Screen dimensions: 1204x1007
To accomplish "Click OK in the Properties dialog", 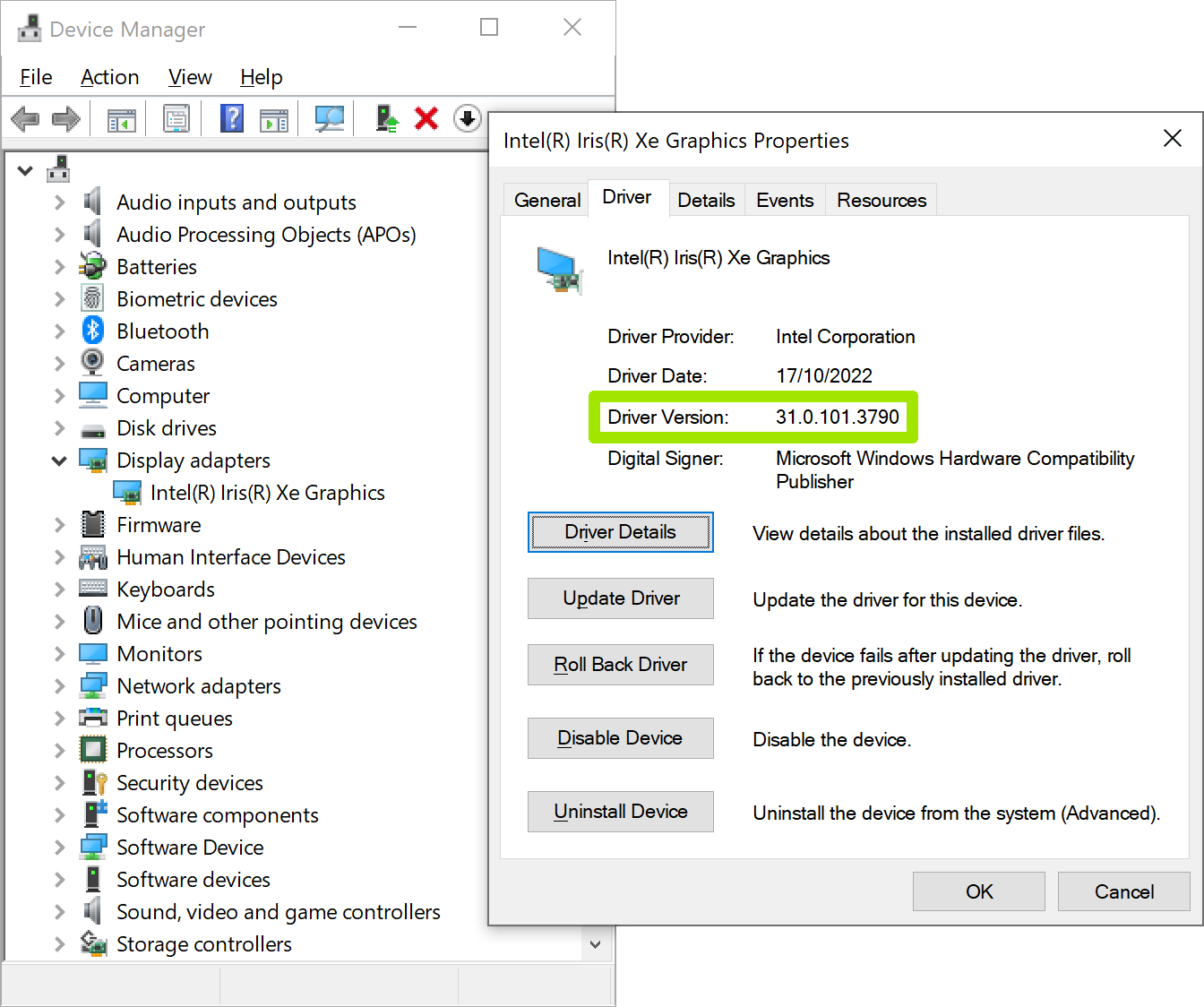I will click(979, 891).
